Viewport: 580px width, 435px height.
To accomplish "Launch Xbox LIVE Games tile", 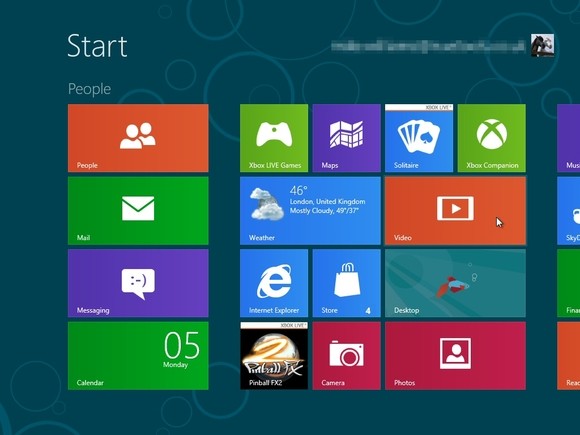I will (x=274, y=138).
